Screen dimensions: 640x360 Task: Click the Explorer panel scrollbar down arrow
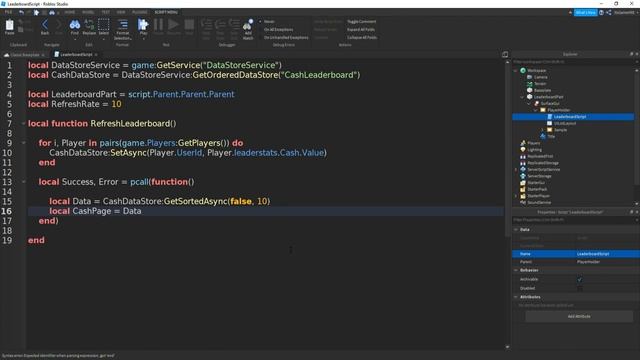(637, 203)
